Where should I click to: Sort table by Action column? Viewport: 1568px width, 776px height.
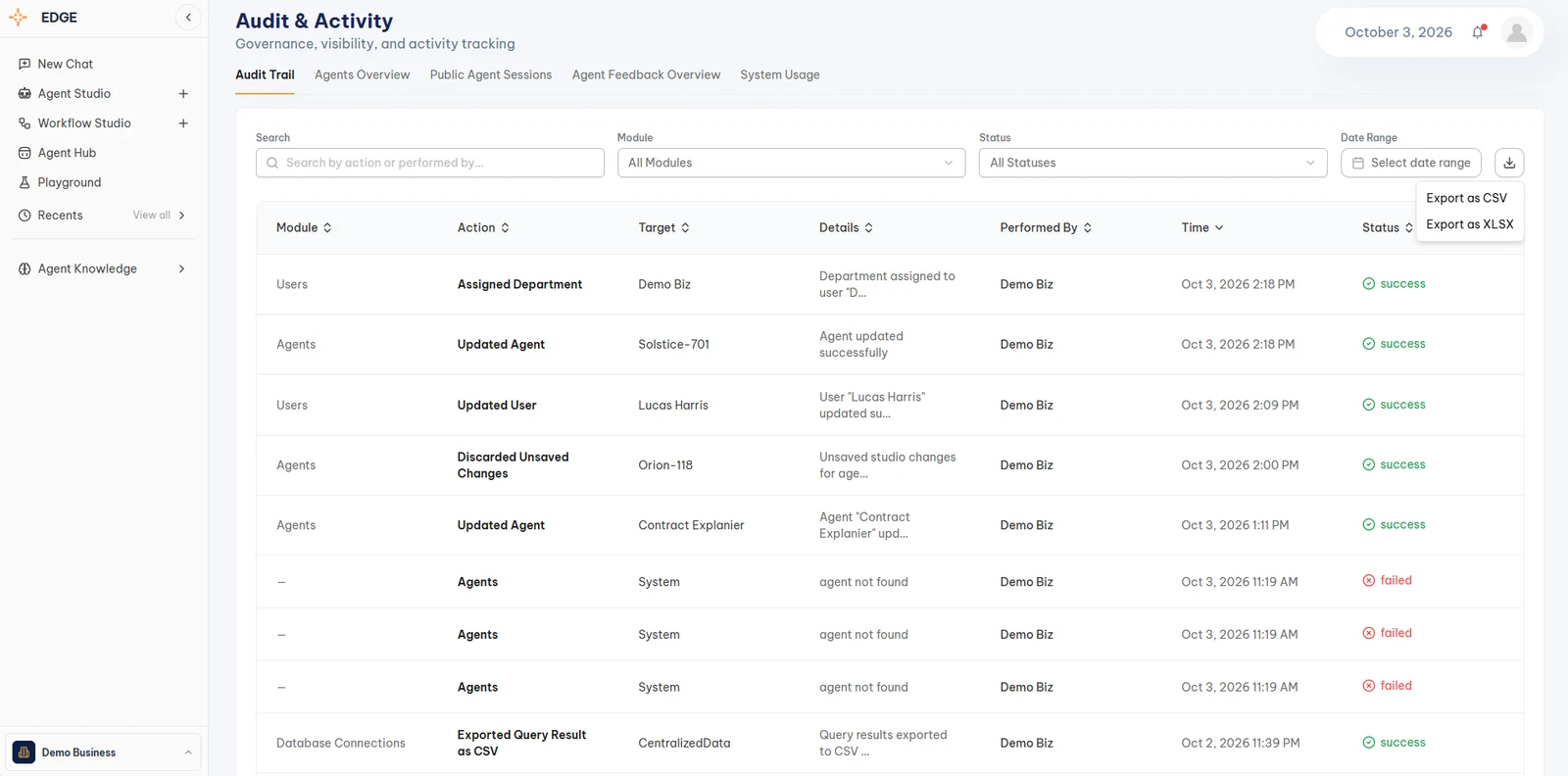(483, 227)
